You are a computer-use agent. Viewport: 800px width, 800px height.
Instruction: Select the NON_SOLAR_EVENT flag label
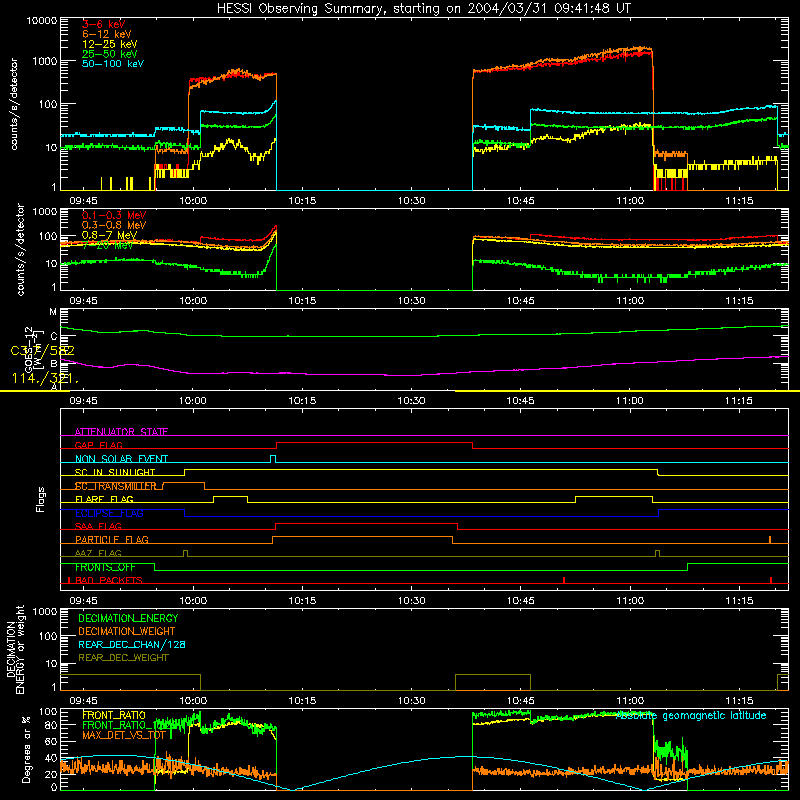(x=121, y=459)
